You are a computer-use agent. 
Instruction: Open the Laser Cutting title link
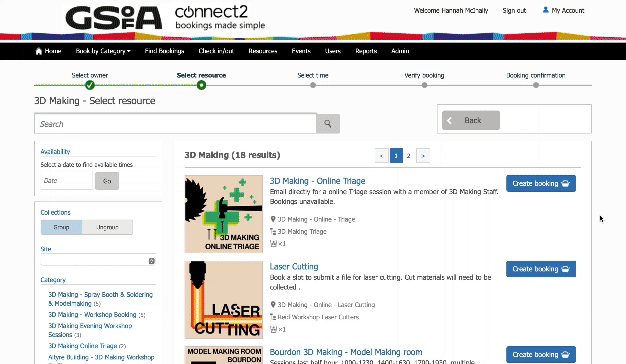tap(294, 267)
